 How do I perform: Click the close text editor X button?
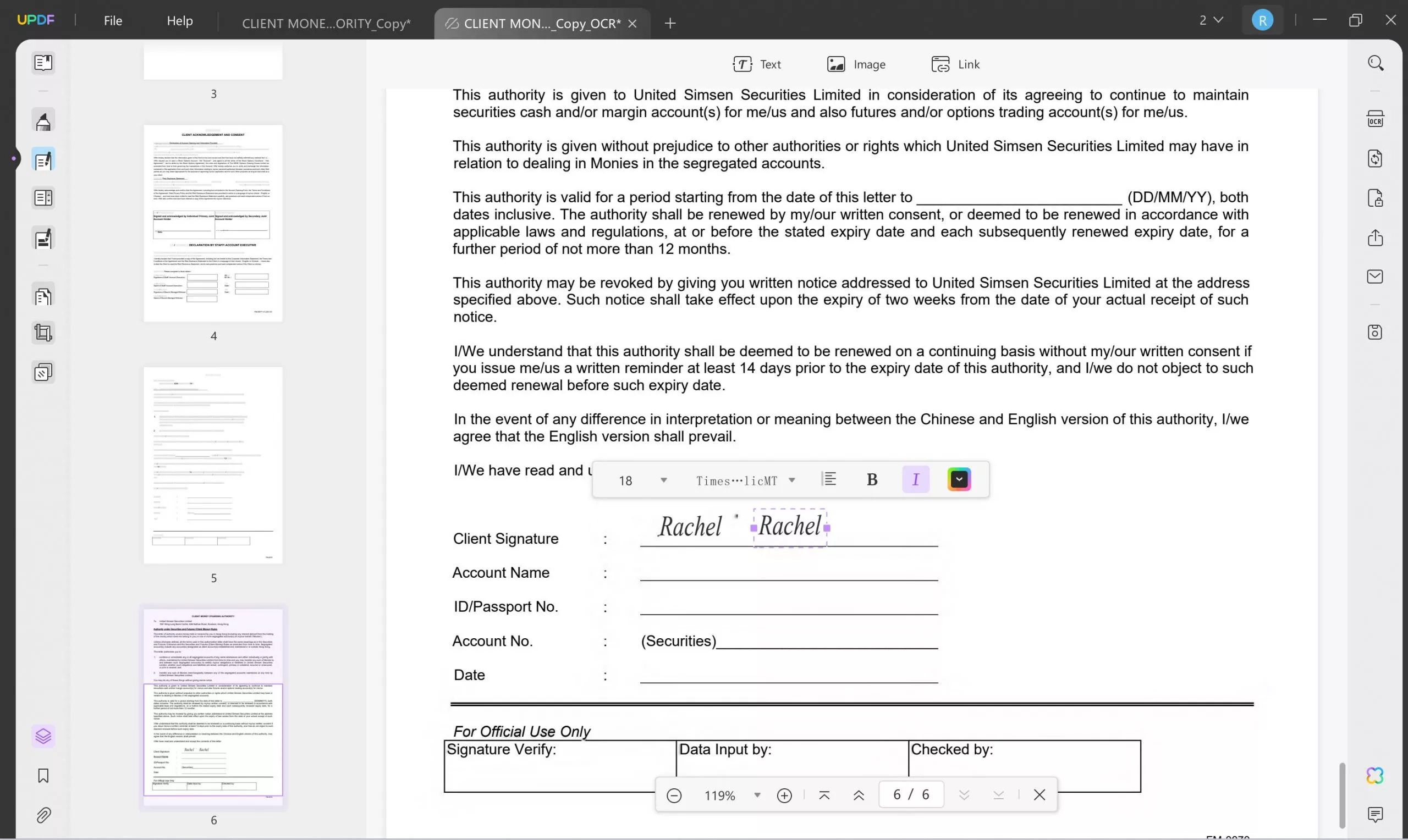(1039, 794)
